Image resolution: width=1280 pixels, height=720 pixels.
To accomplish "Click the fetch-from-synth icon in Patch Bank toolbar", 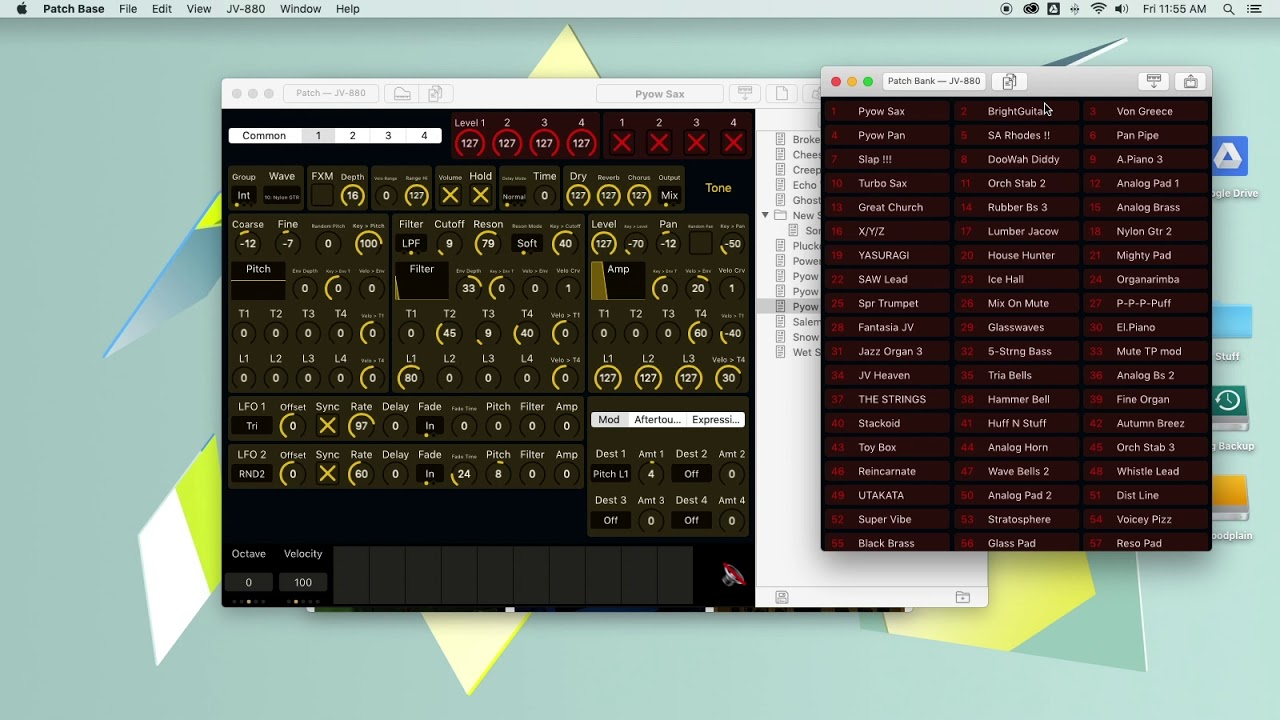I will (1153, 81).
